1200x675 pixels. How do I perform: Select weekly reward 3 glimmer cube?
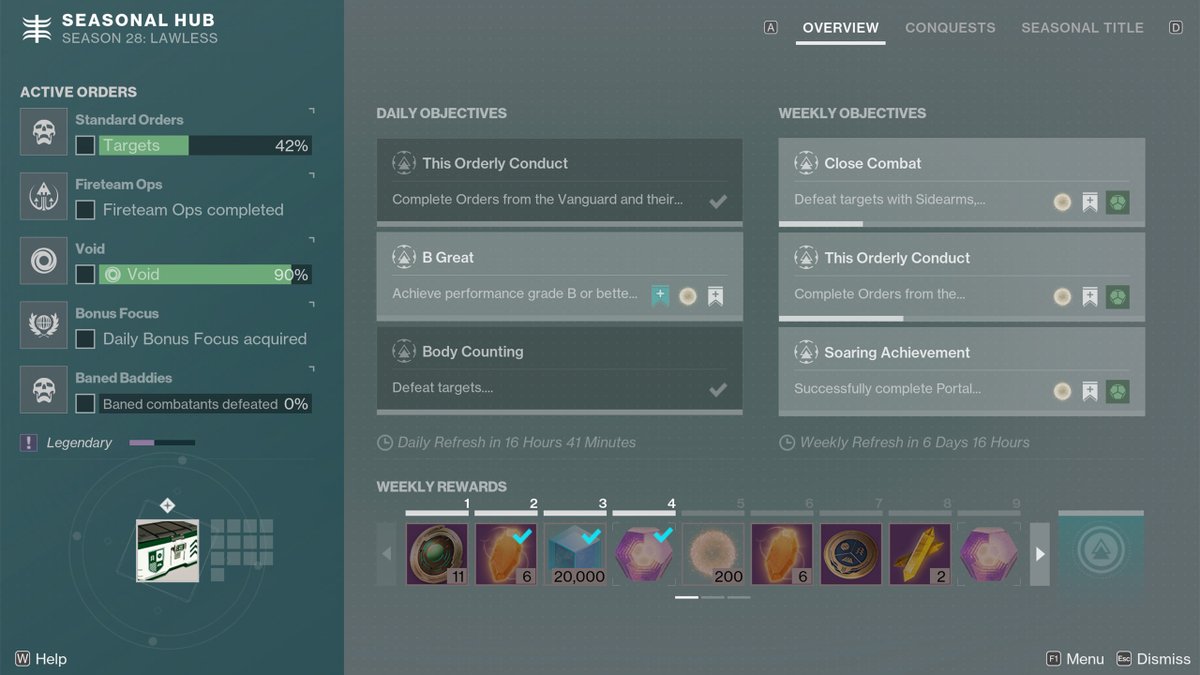(575, 554)
